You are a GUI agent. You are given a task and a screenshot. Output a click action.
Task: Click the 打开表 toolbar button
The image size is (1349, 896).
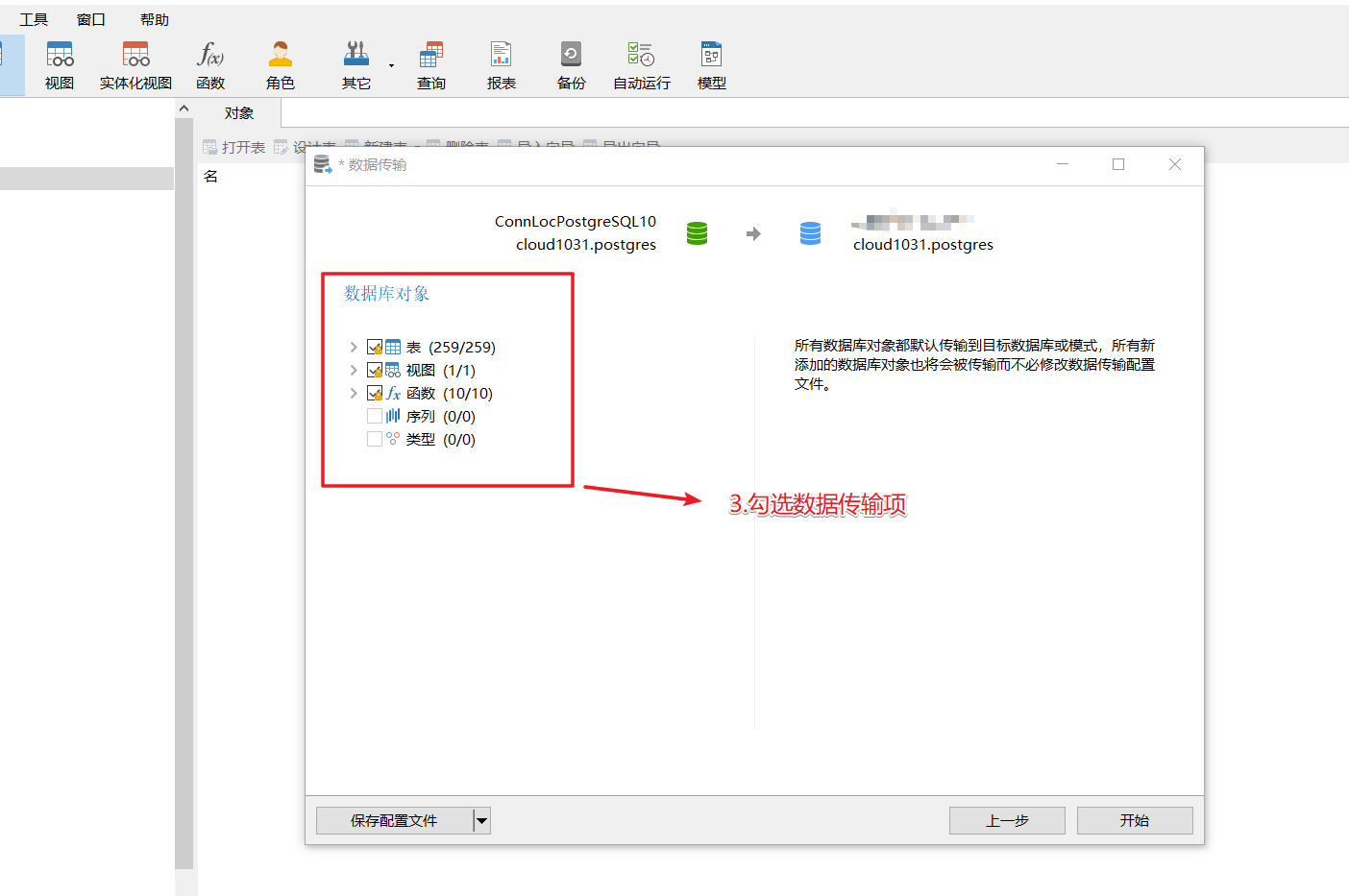point(234,147)
